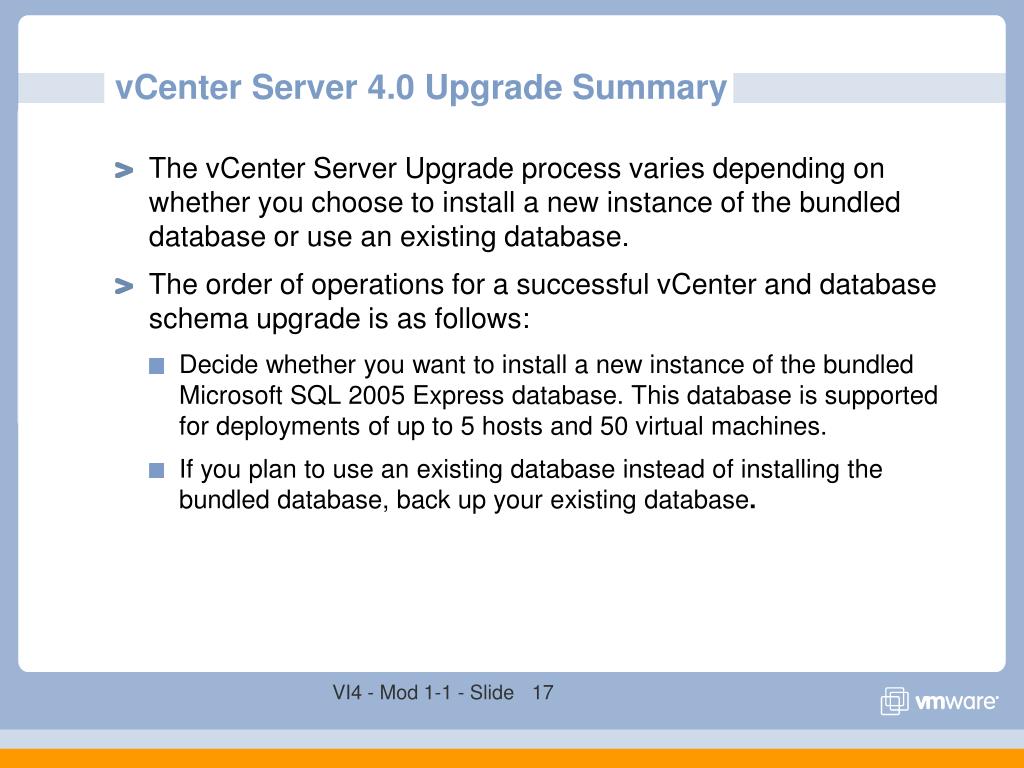Click the line 'database or use an existing database.'

pos(389,237)
